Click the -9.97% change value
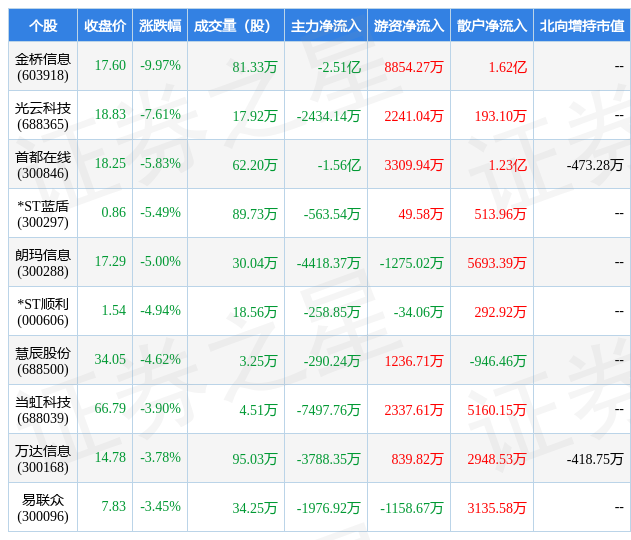The height and width of the screenshot is (540, 631). [x=160, y=65]
